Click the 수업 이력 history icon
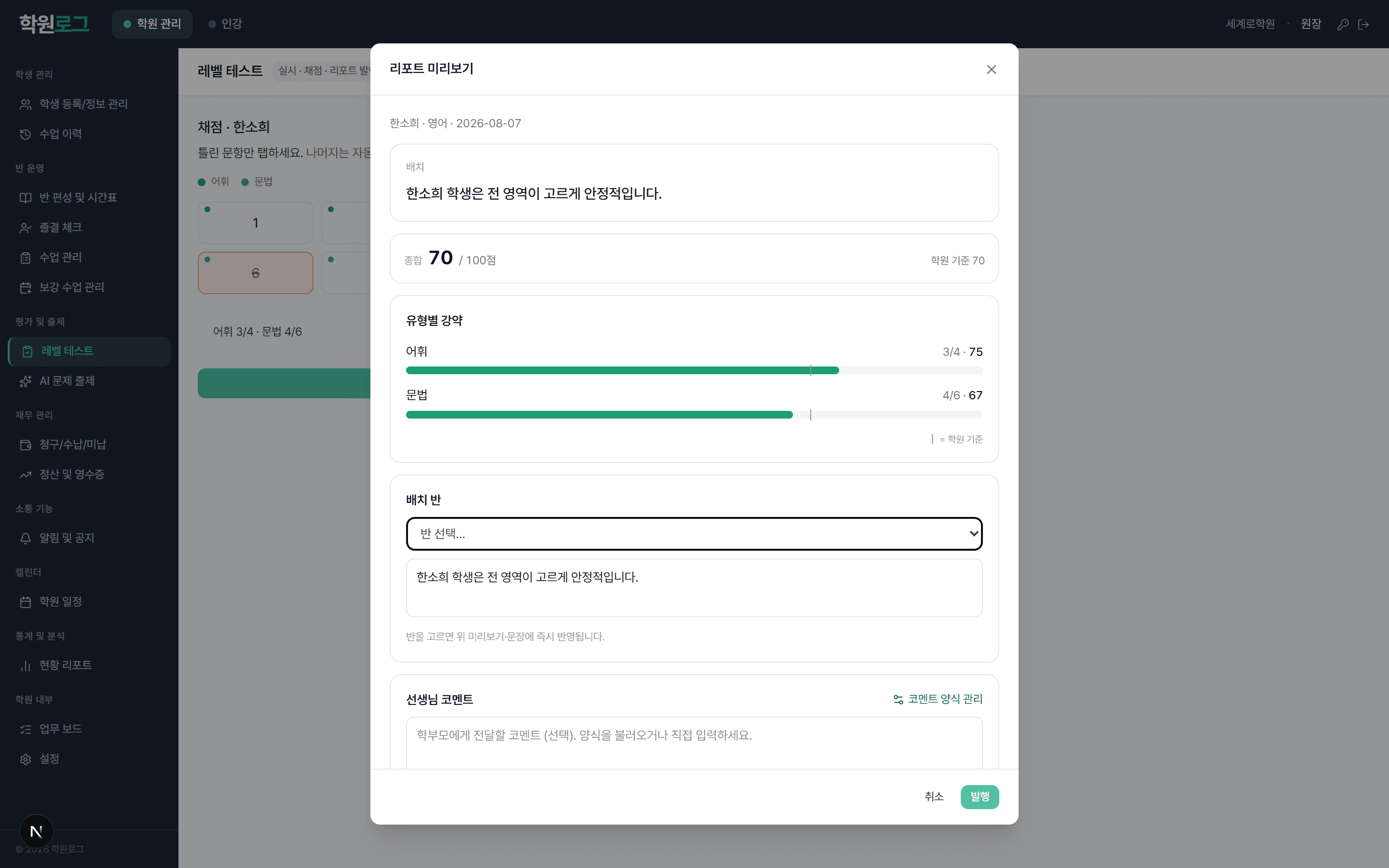Viewport: 1389px width, 868px height. point(25,134)
